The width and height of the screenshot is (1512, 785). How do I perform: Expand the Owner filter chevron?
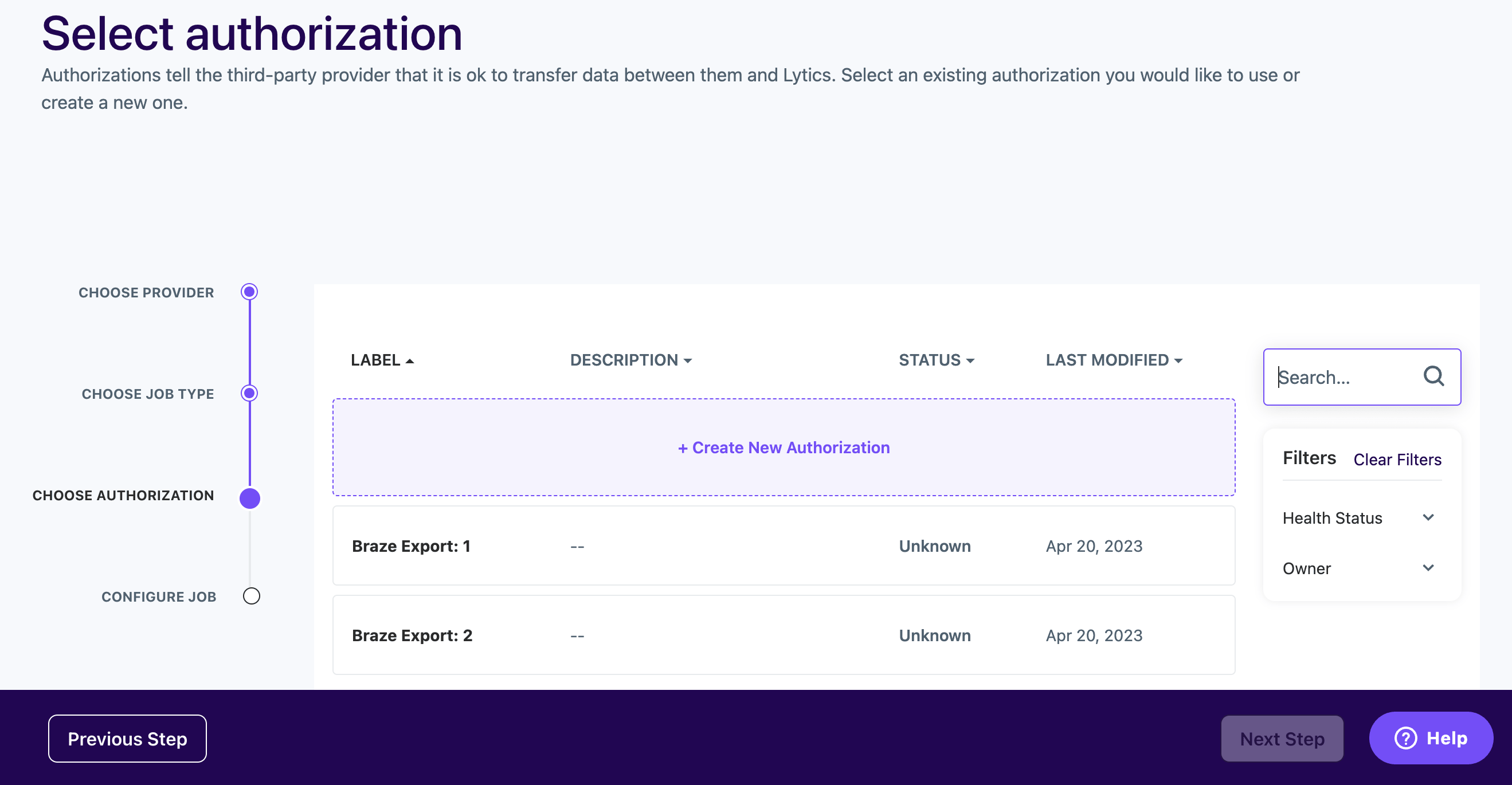(x=1428, y=568)
